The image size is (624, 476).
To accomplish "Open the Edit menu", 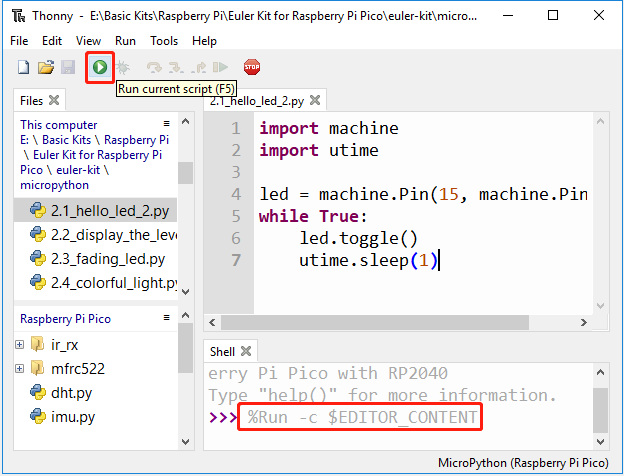I will (x=52, y=41).
